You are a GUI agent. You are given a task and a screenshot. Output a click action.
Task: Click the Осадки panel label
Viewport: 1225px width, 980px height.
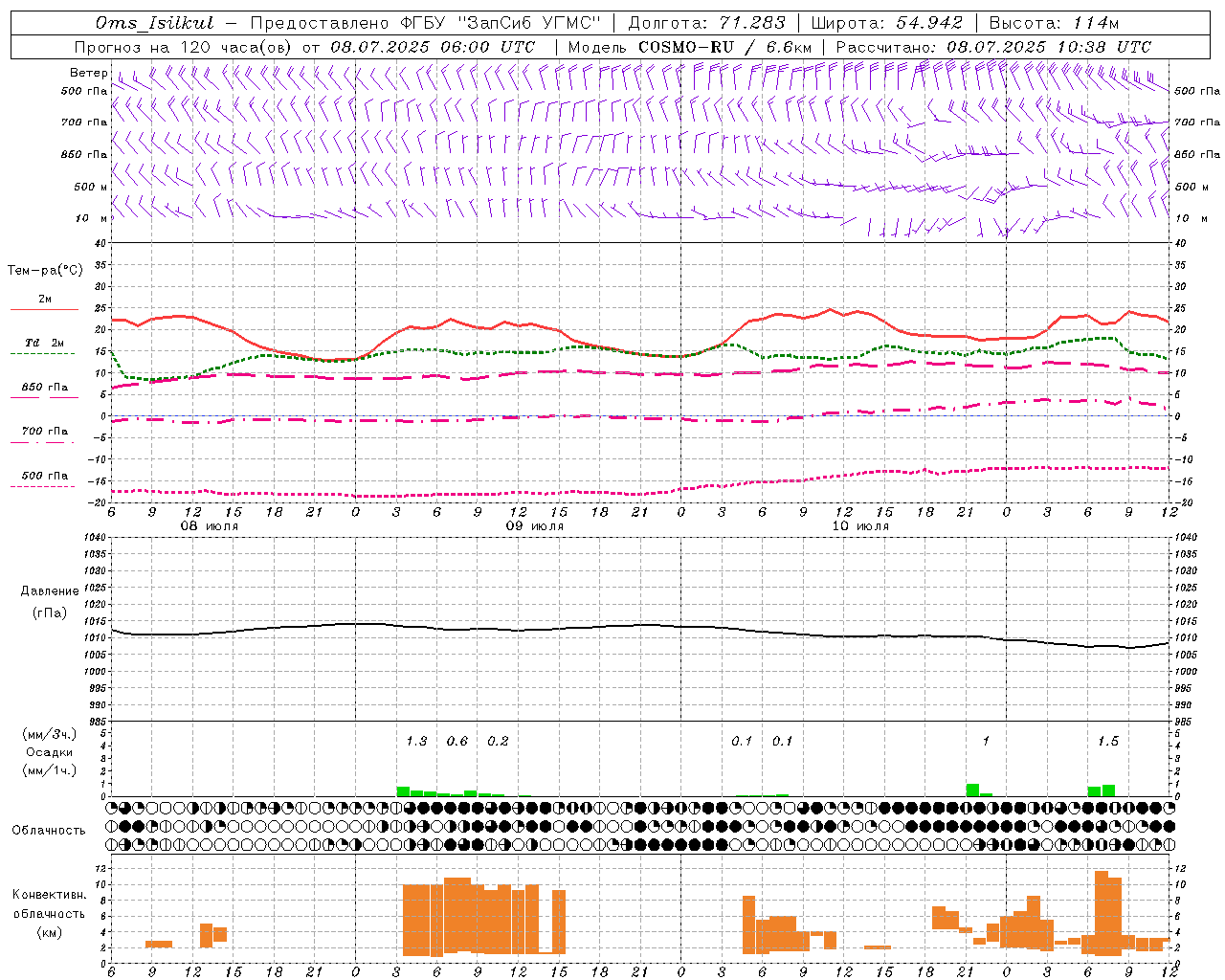[x=50, y=752]
